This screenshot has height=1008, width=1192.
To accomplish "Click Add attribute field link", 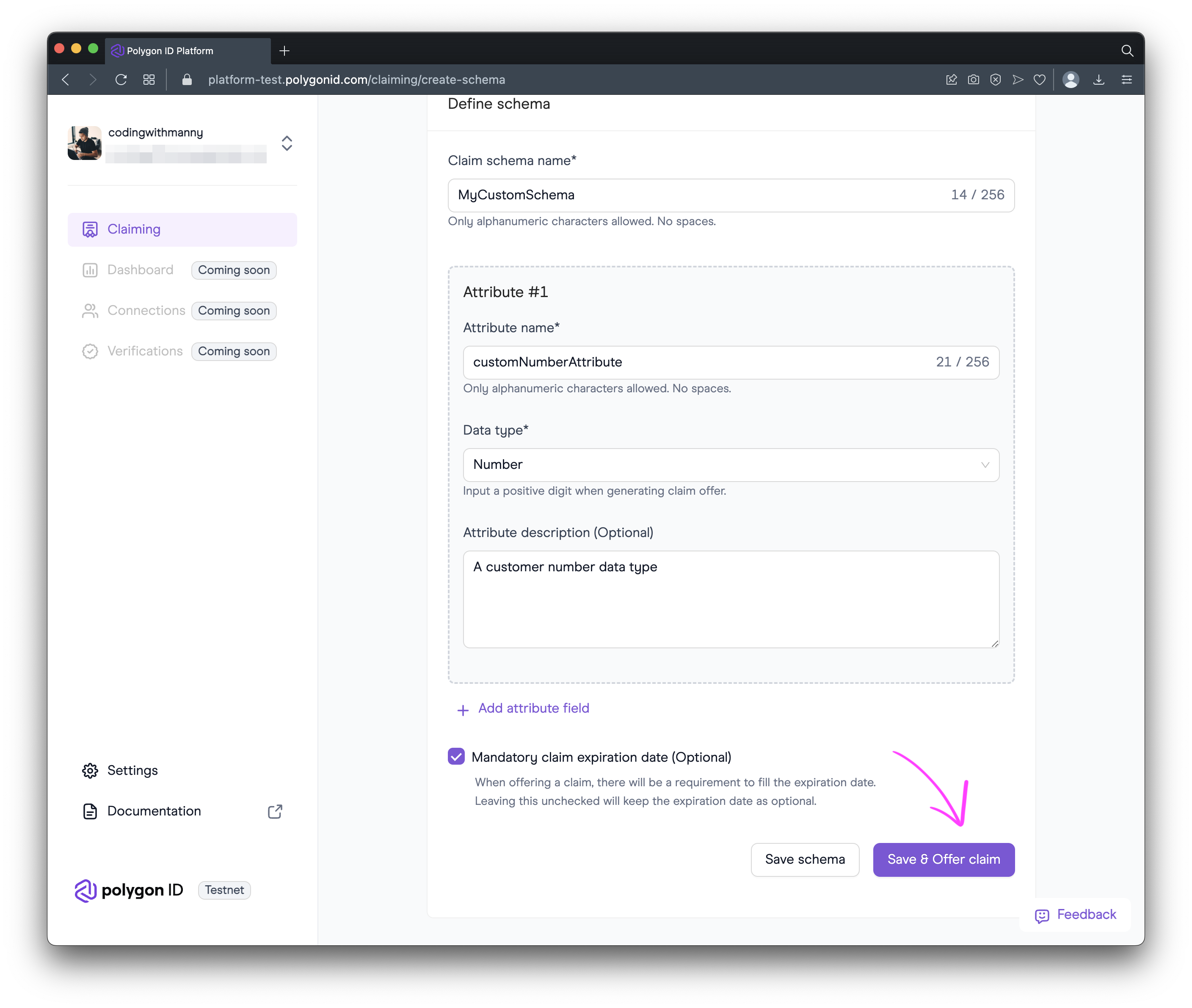I will click(x=533, y=708).
